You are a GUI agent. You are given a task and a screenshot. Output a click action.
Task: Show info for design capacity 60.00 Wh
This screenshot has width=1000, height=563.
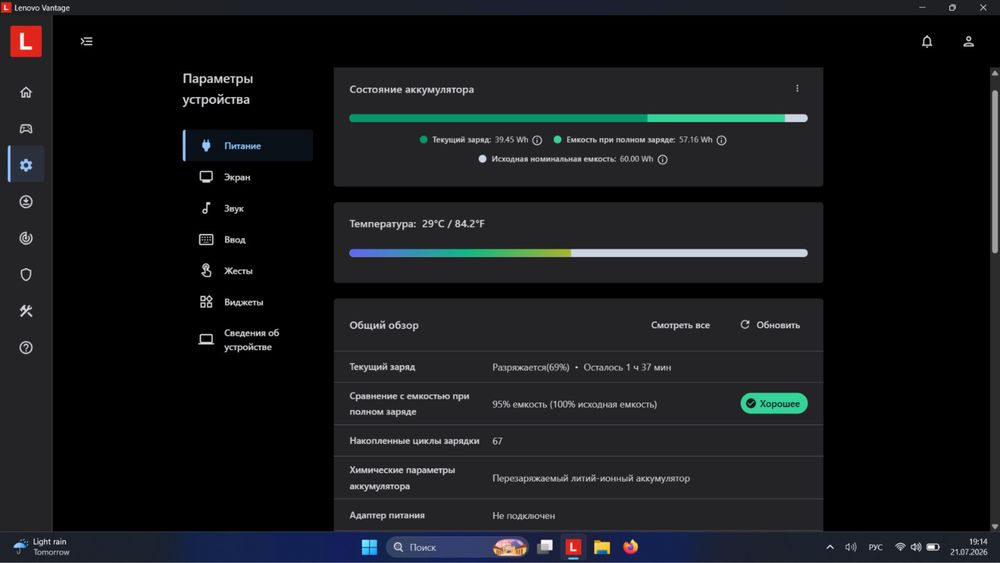[663, 159]
